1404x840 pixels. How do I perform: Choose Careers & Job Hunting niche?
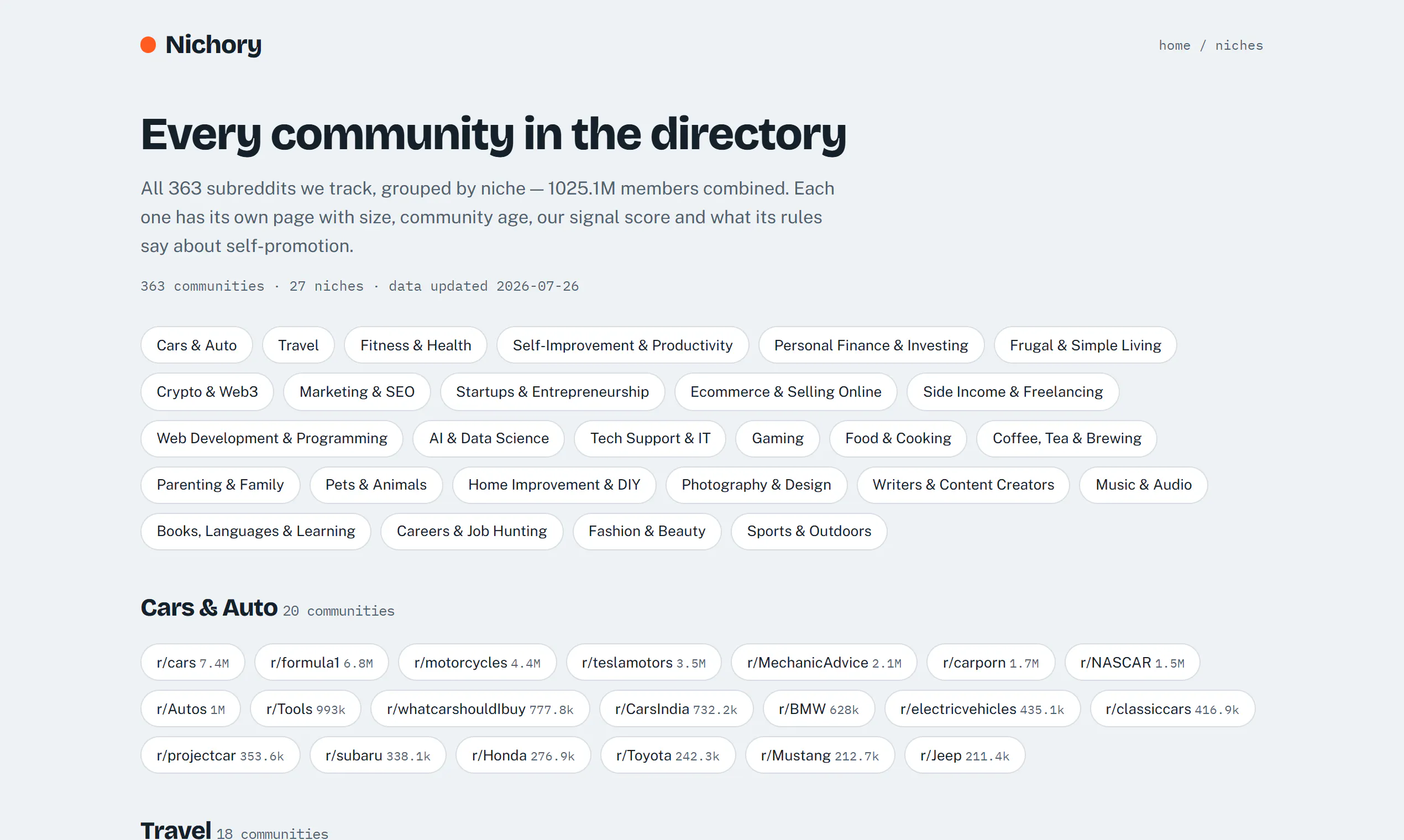pos(472,531)
